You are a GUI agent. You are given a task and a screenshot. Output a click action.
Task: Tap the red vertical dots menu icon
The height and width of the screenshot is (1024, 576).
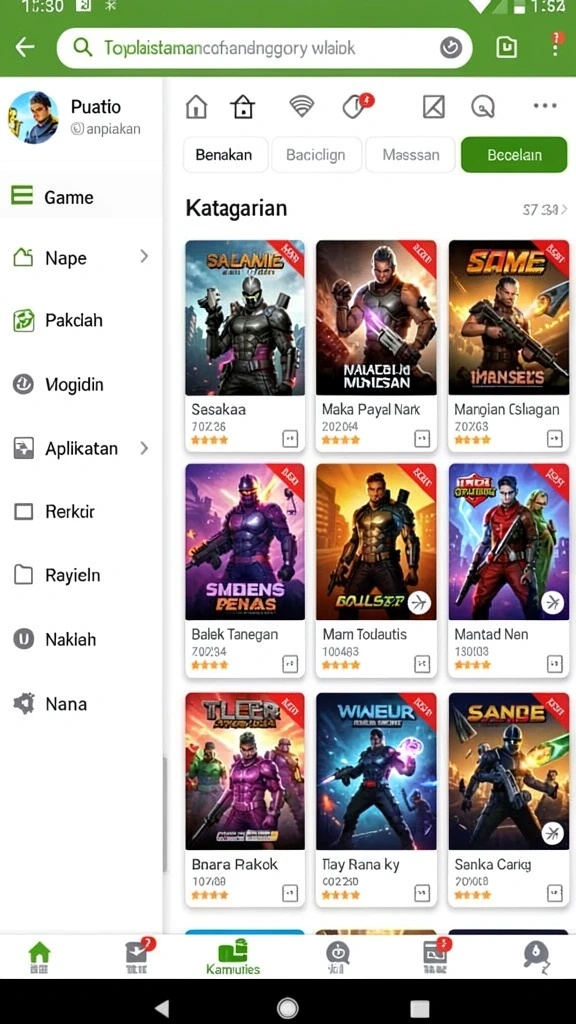point(555,44)
